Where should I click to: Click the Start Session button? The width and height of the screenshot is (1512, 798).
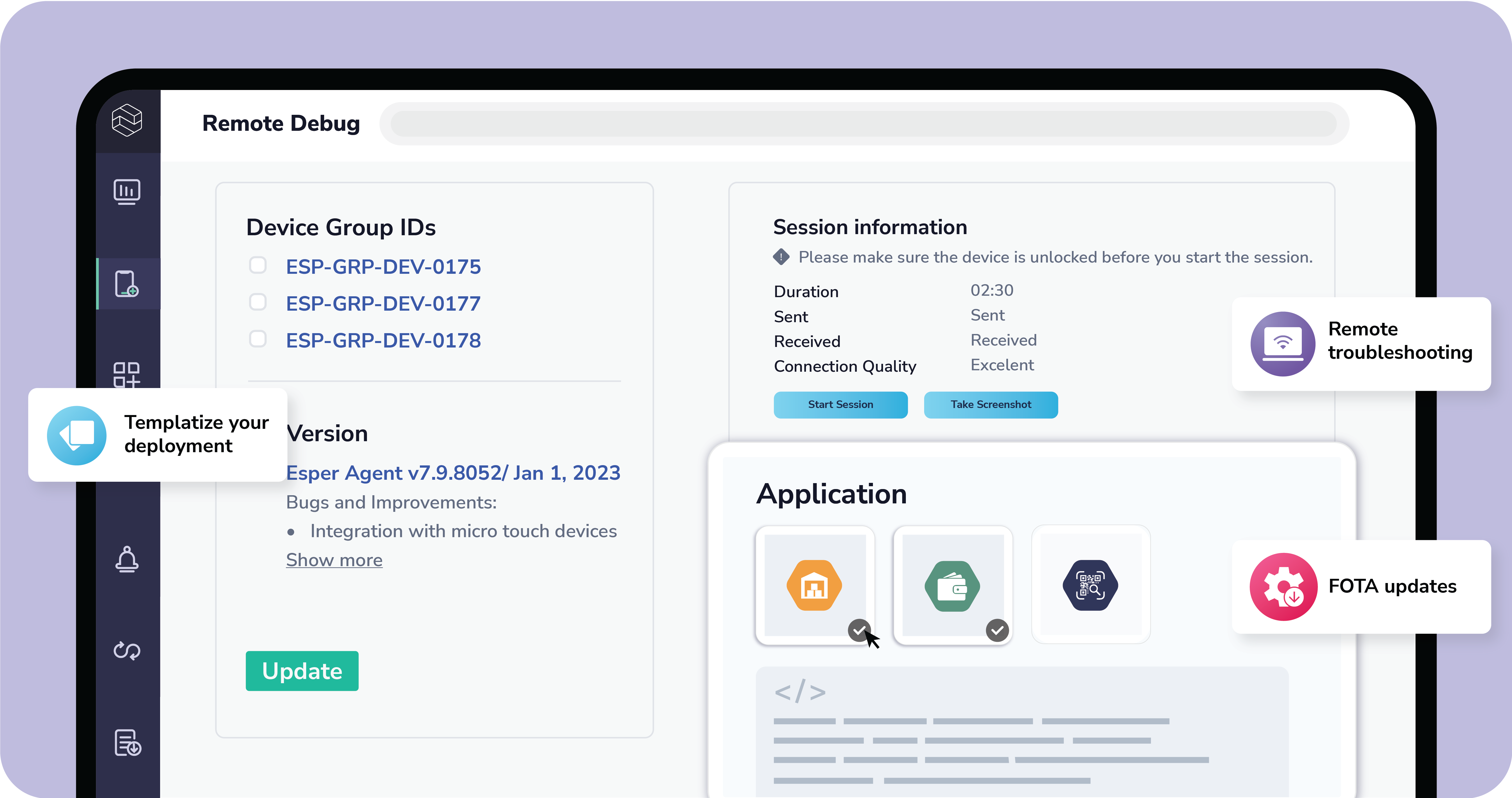[x=841, y=404]
